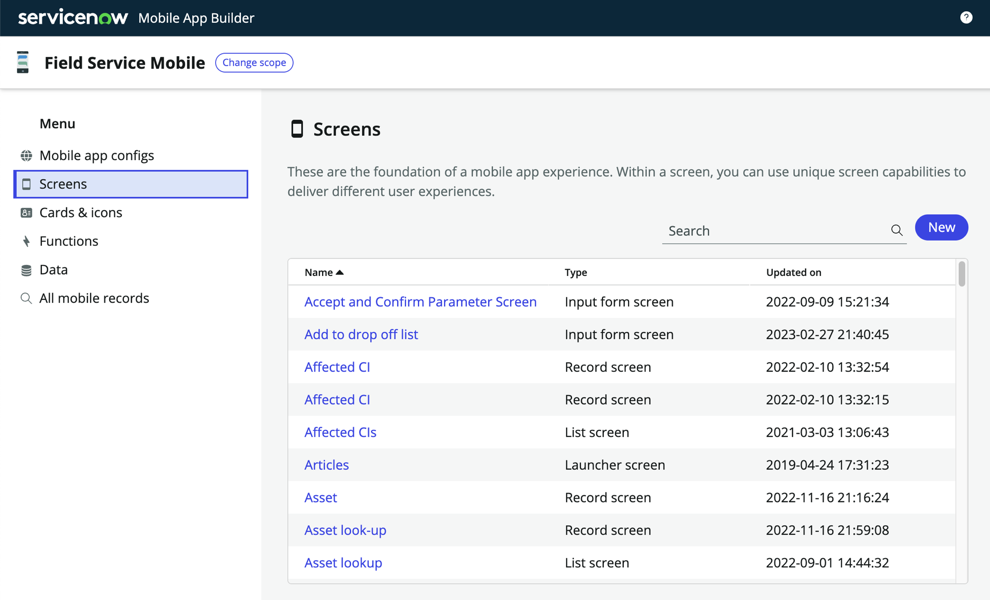The image size is (990, 600).
Task: Sort by the Updated on column header
Action: (x=794, y=272)
